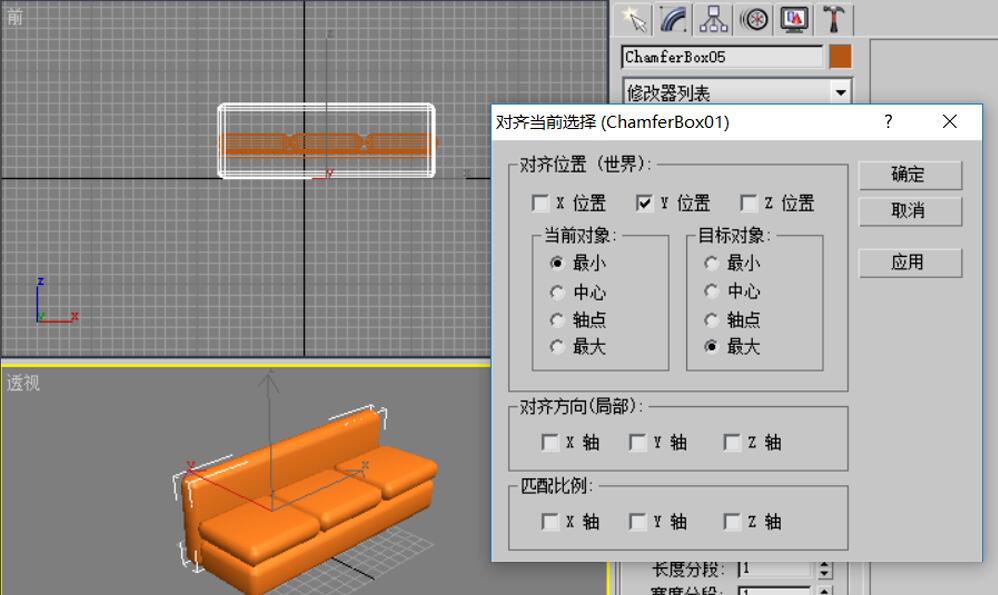
Task: Click inside the ChamferBox05 name field
Action: click(x=720, y=56)
